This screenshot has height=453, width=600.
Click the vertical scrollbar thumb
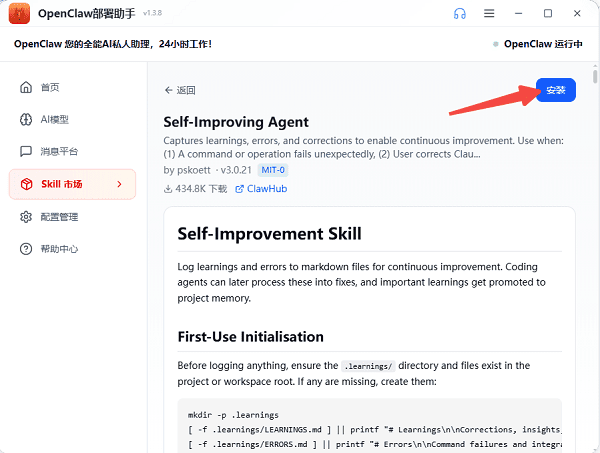[595, 76]
